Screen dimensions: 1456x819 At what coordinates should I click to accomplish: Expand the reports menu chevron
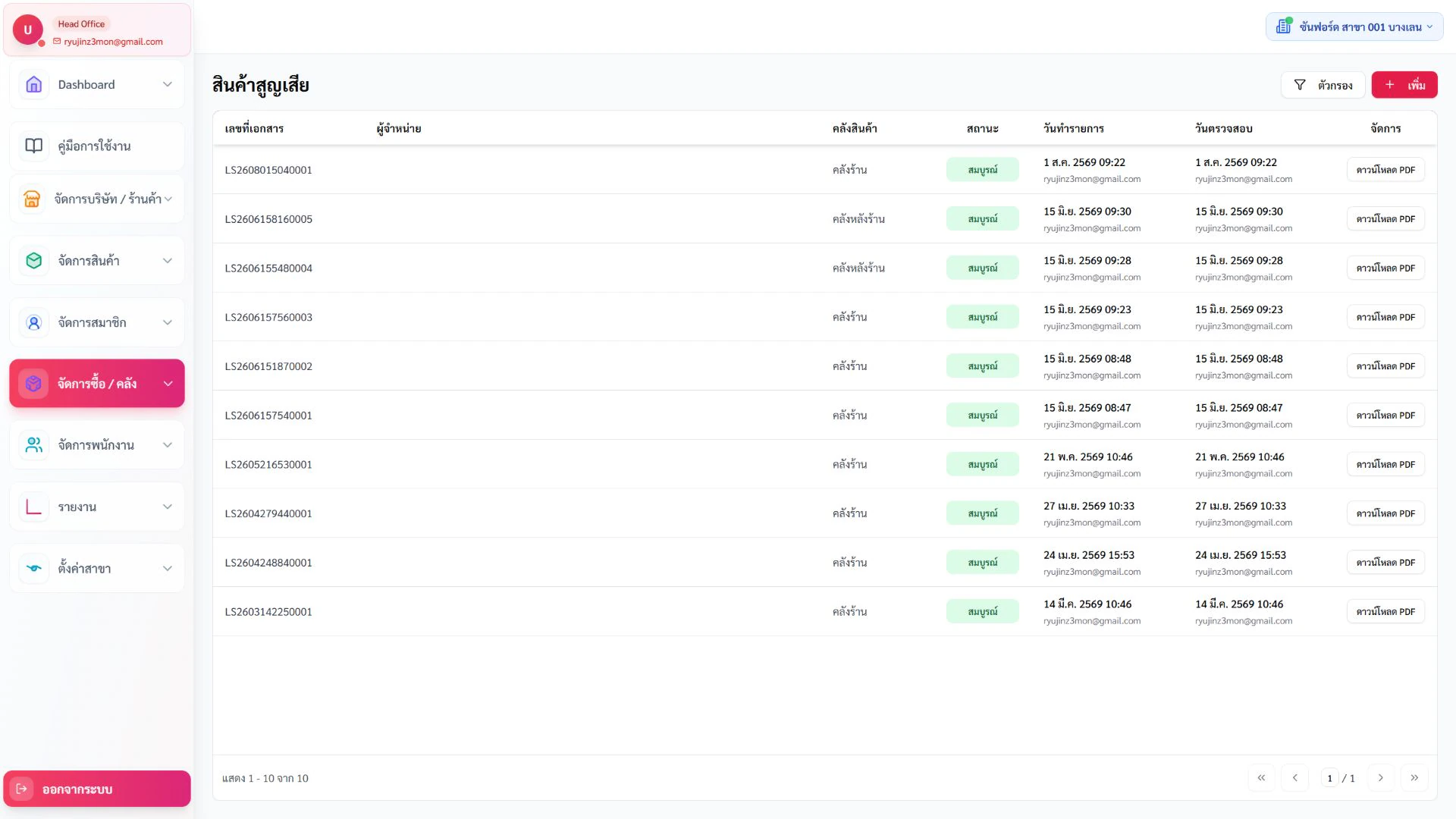click(x=168, y=507)
